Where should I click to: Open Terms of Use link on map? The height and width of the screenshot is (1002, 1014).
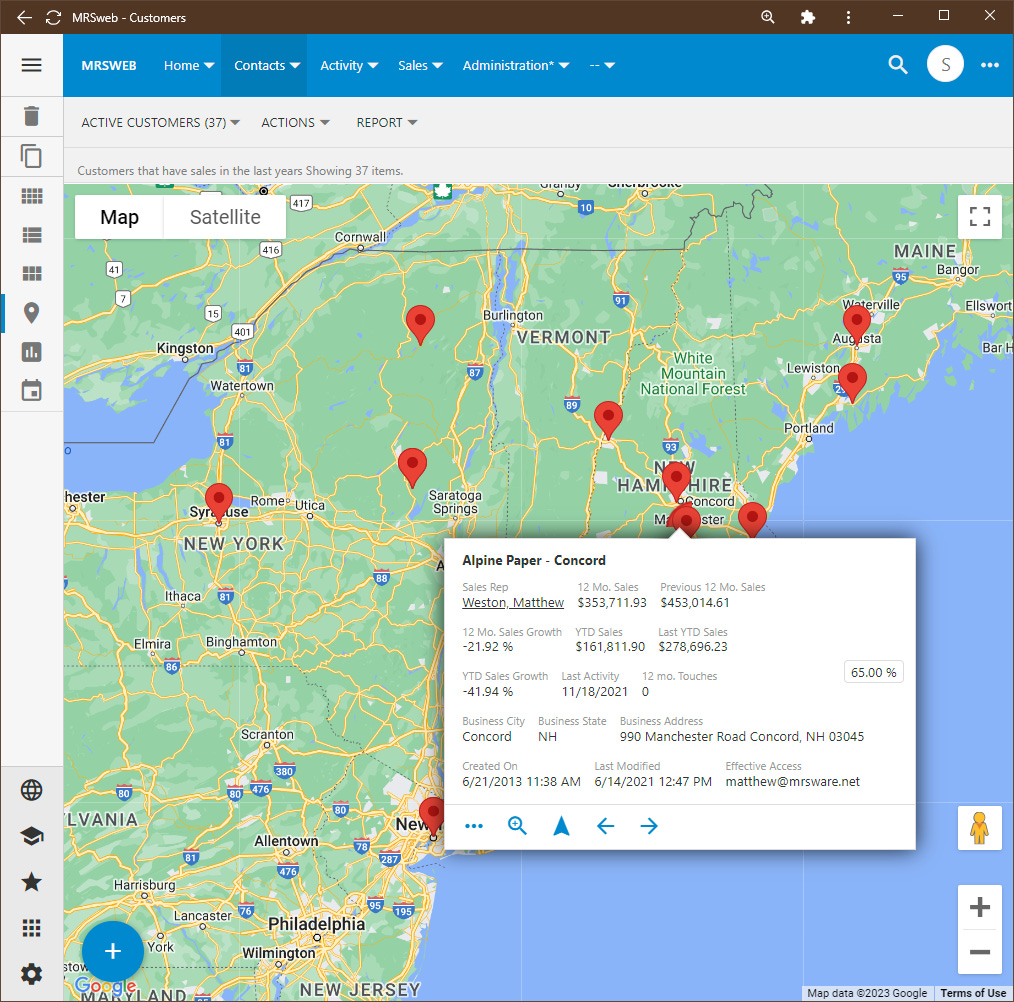pyautogui.click(x=973, y=993)
